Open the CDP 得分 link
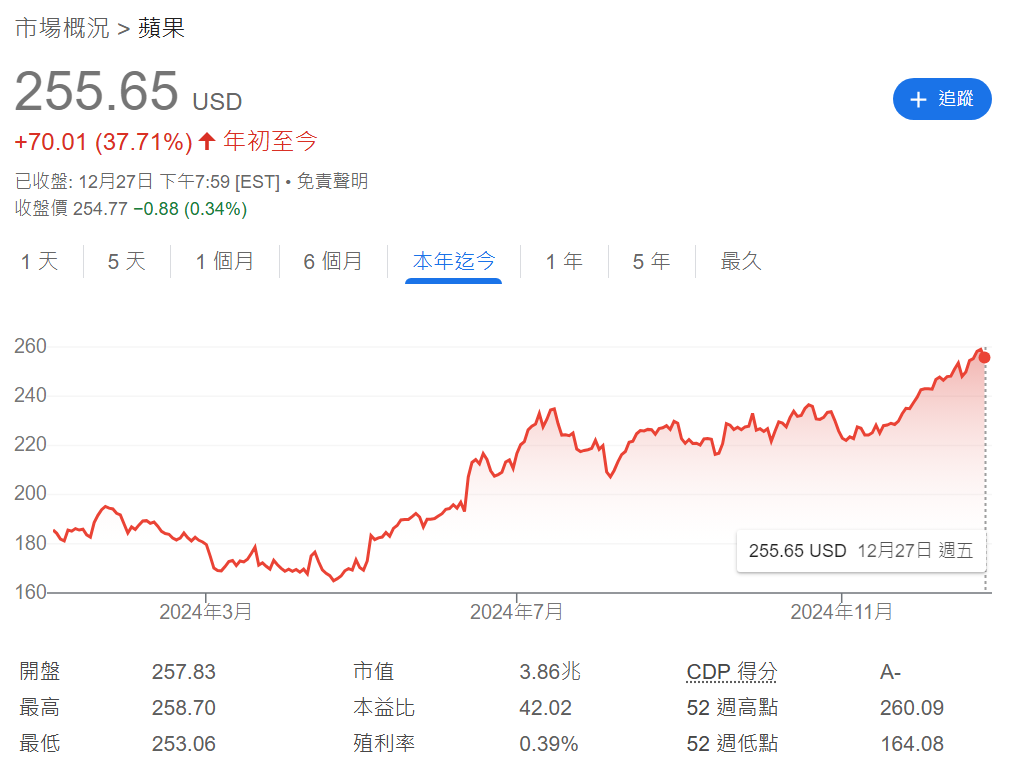 pyautogui.click(x=731, y=671)
